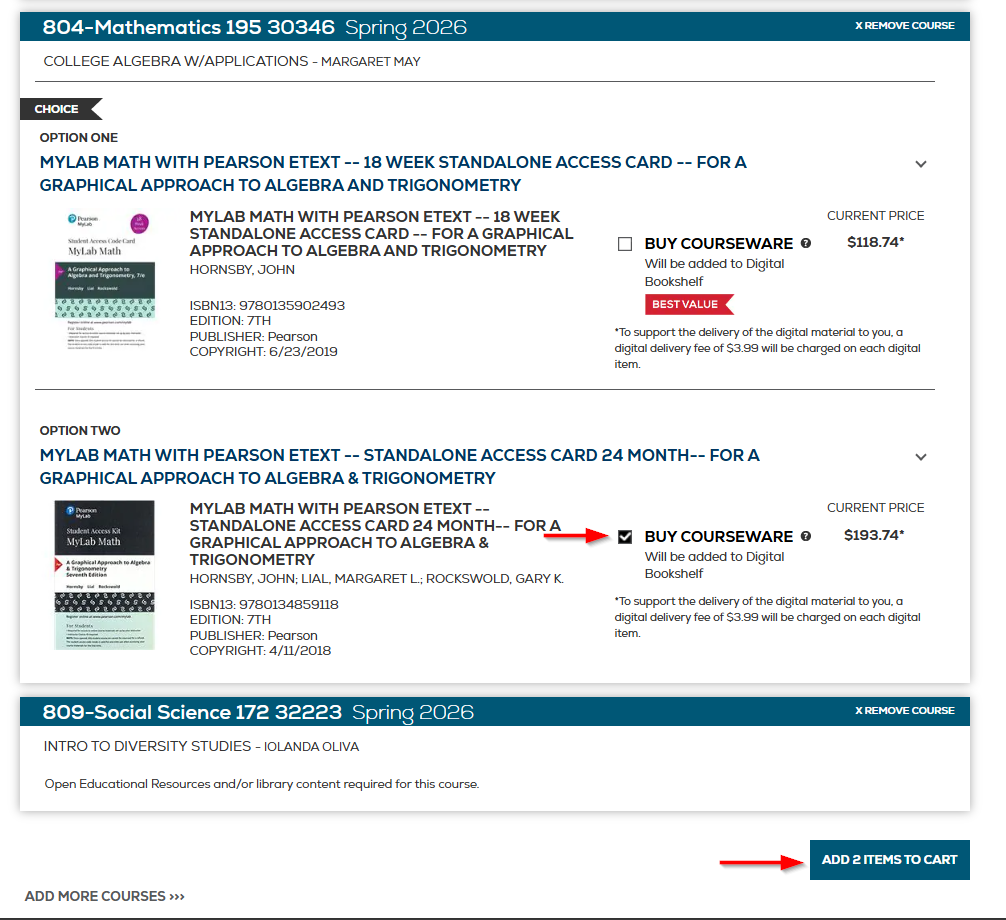
Task: Open 24 month access kit cover thumbnail
Action: pos(105,575)
